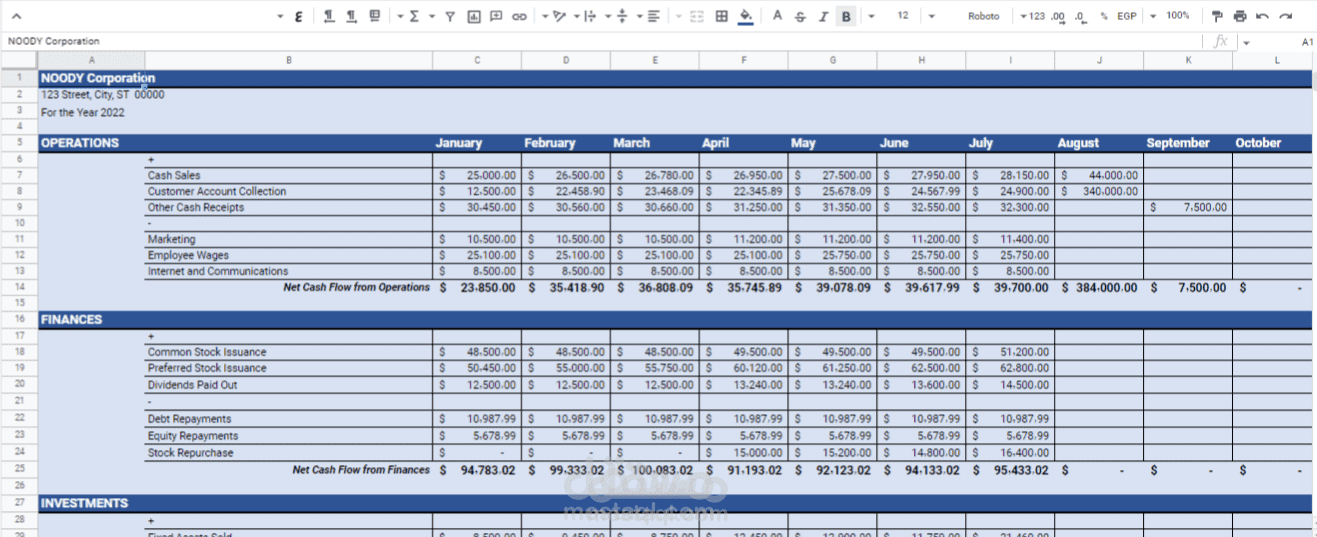Click the 123 Street address cell
Viewport: 1317px width, 537px height.
(x=91, y=95)
